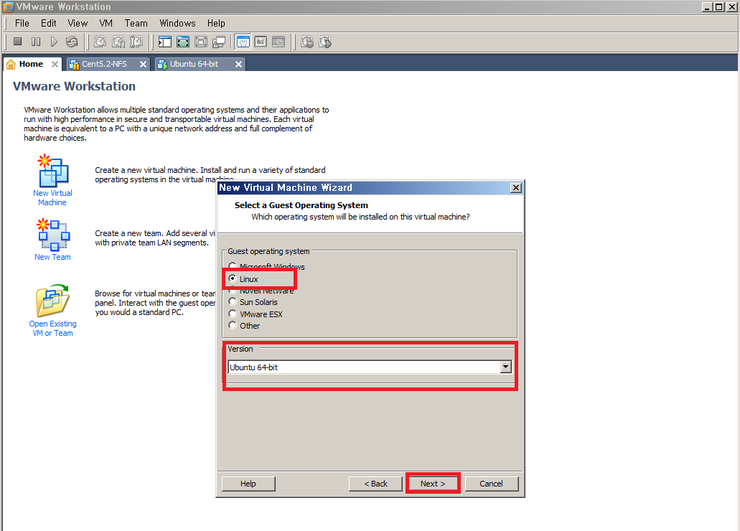This screenshot has height=531, width=740.
Task: Click the Cent5.2-NFS tab paused-VM icon
Action: (x=74, y=64)
